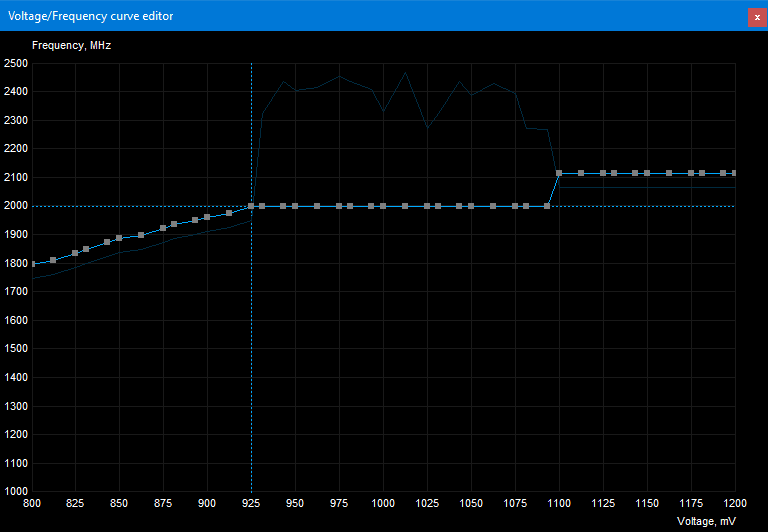Select the curve point at 800 mV
Viewport: 768px width, 532px height.
point(33,264)
